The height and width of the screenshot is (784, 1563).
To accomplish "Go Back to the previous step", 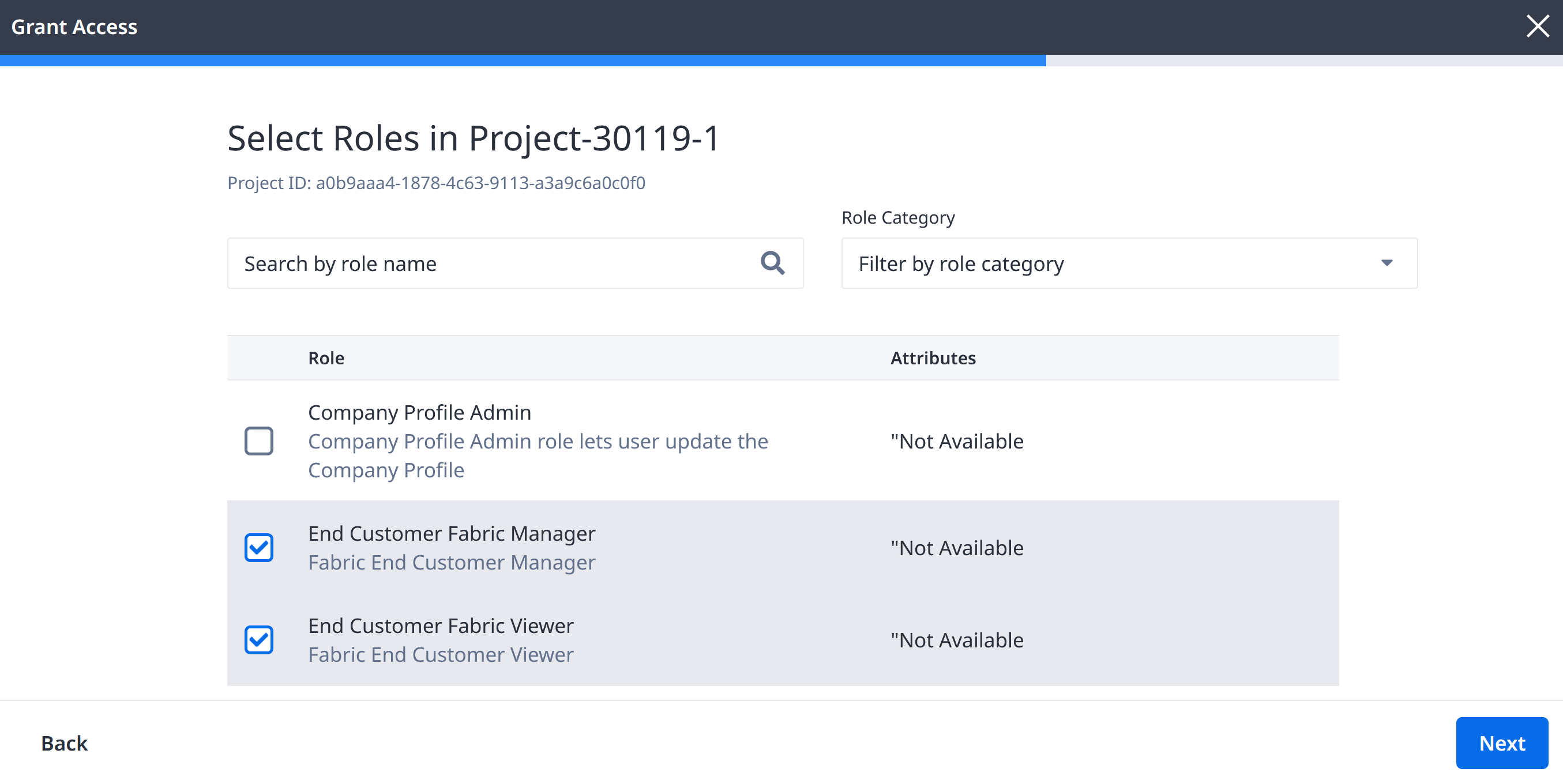I will coord(65,742).
